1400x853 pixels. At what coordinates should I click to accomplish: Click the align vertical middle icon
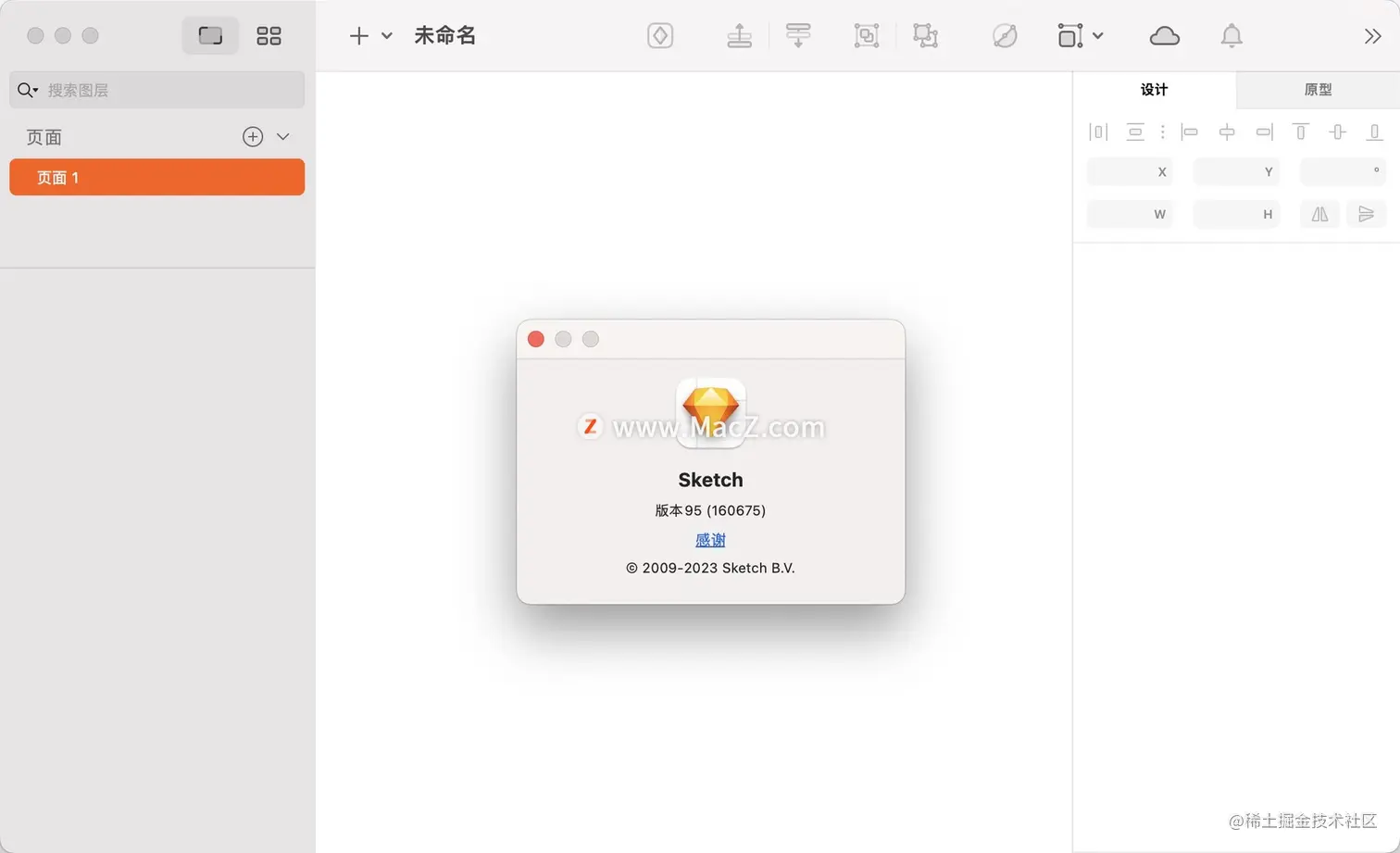(1338, 132)
